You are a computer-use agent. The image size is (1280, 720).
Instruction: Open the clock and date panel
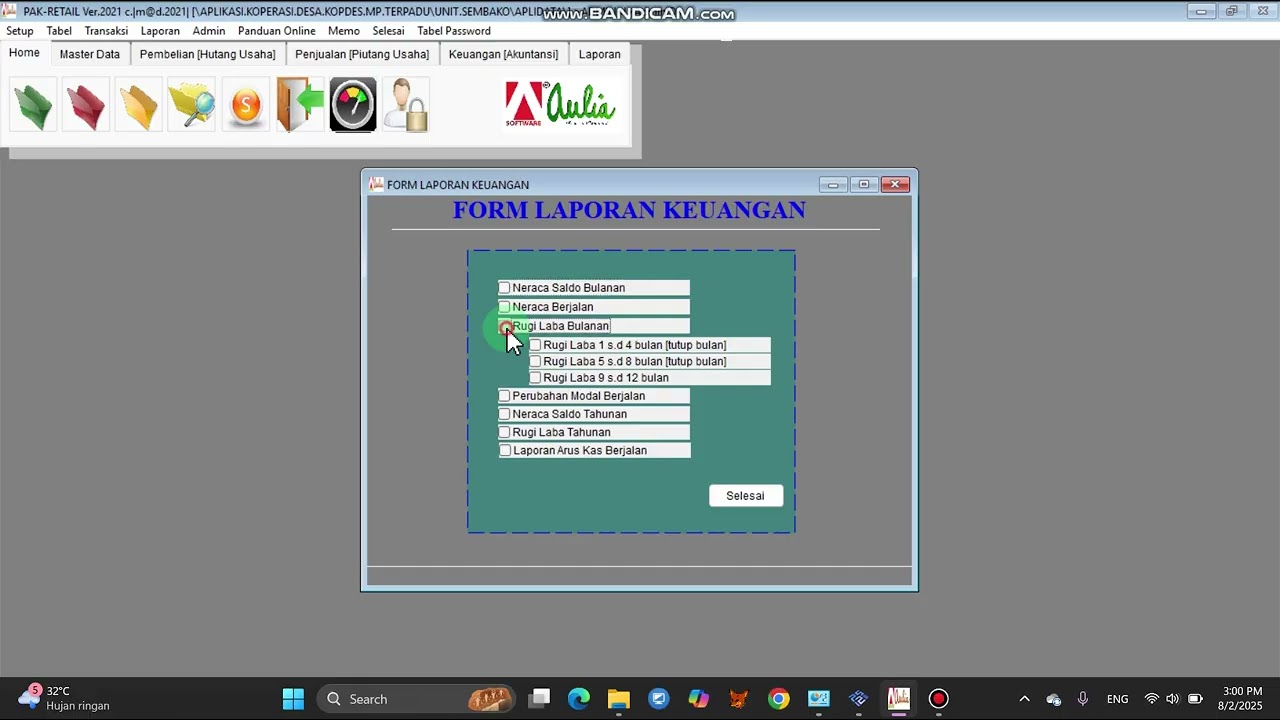pyautogui.click(x=1242, y=699)
